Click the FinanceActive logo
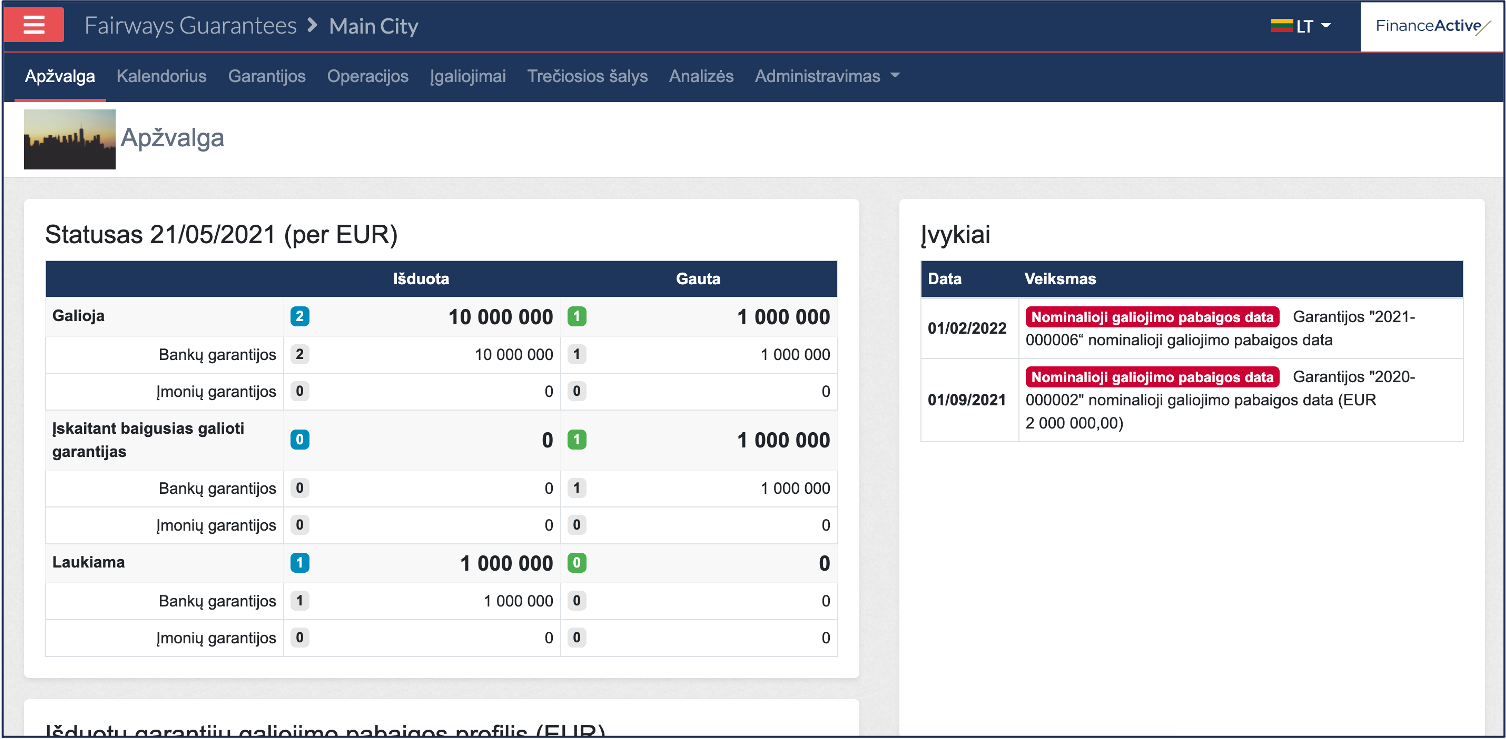The height and width of the screenshot is (739, 1506). (1432, 26)
